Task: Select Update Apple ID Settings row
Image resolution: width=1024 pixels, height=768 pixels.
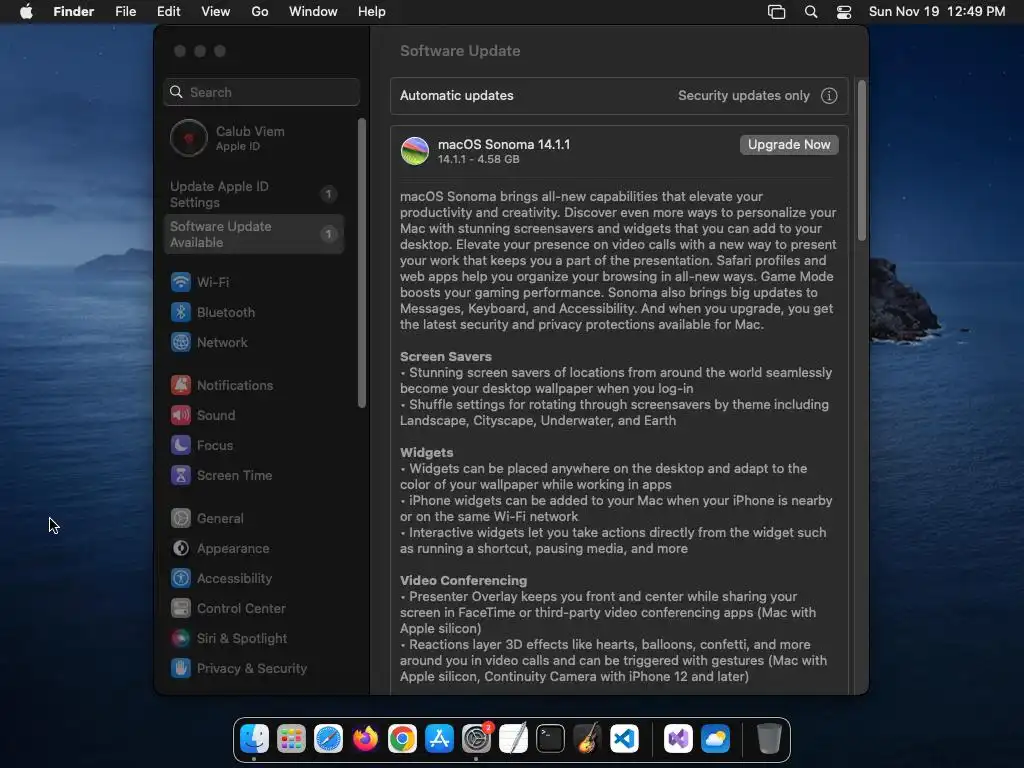Action: pyautogui.click(x=255, y=195)
